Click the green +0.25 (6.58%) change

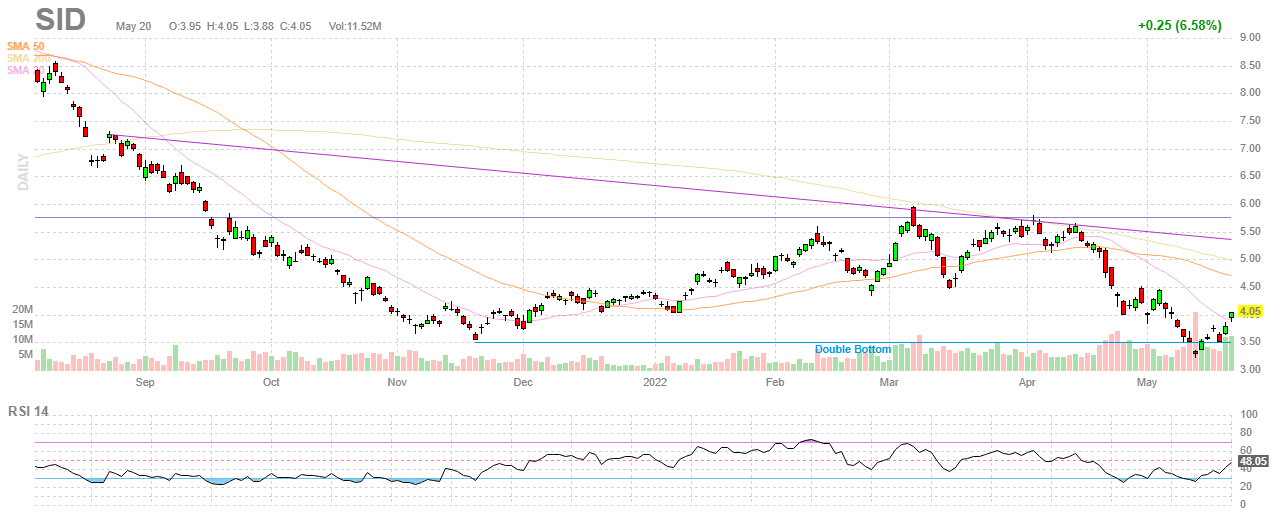pos(1179,25)
